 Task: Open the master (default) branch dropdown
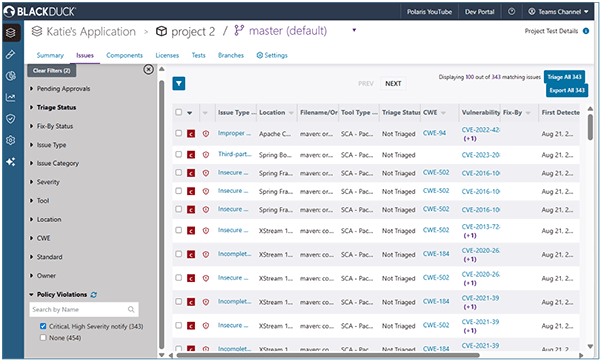pyautogui.click(x=354, y=30)
